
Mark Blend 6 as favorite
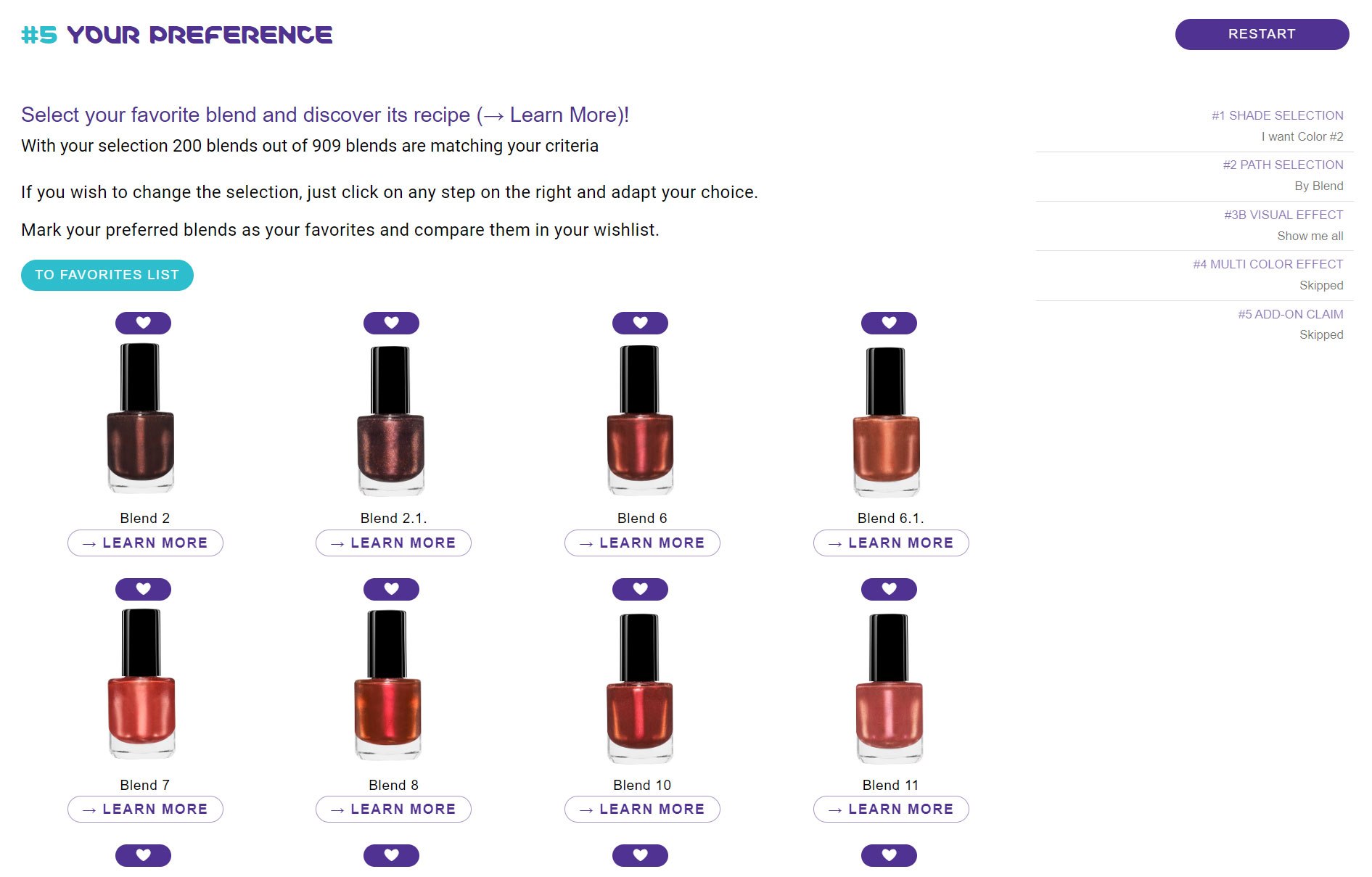pos(640,323)
